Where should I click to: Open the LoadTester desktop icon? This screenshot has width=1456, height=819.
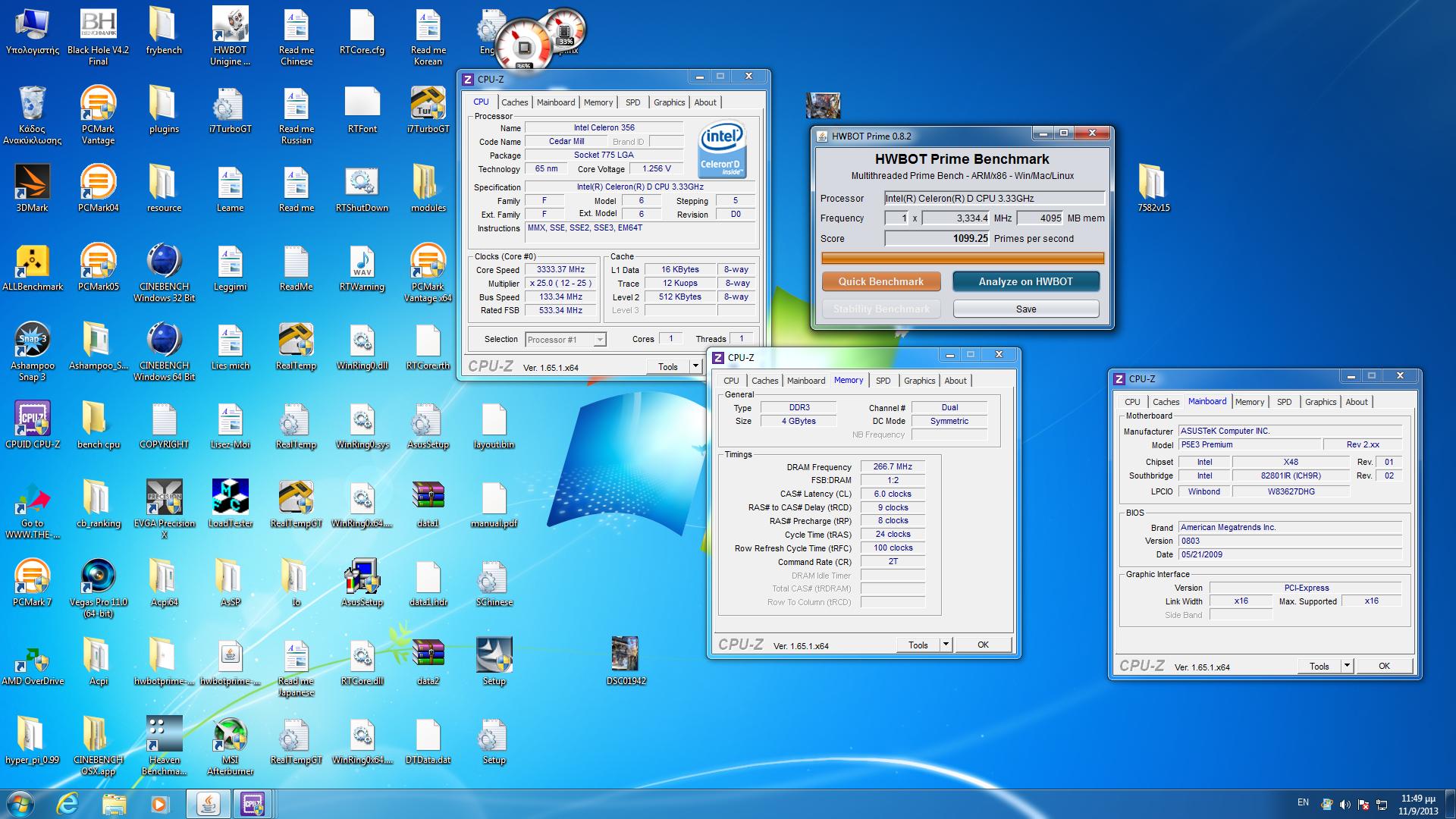230,504
